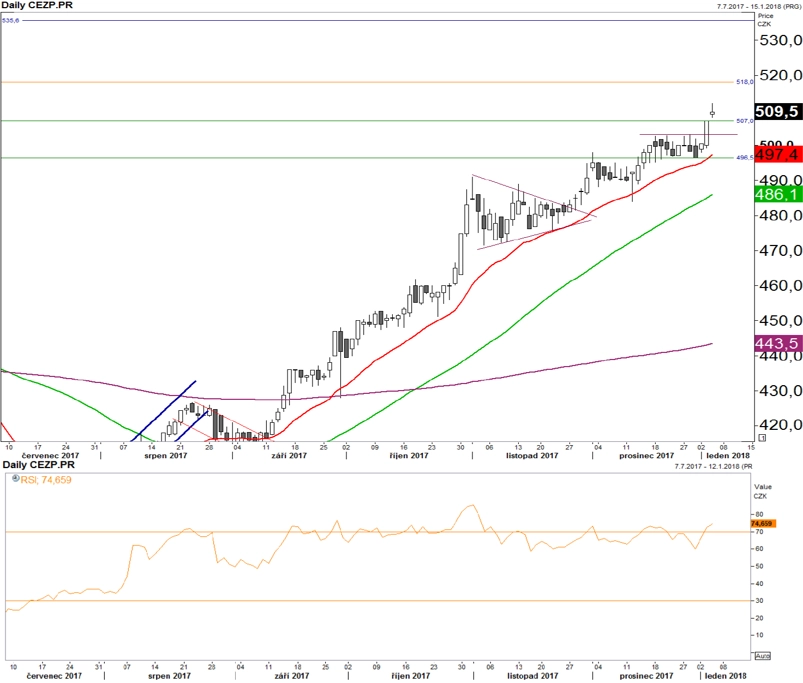Click the RSI 70 overbought horizontal line
803x683 pixels.
[378, 532]
